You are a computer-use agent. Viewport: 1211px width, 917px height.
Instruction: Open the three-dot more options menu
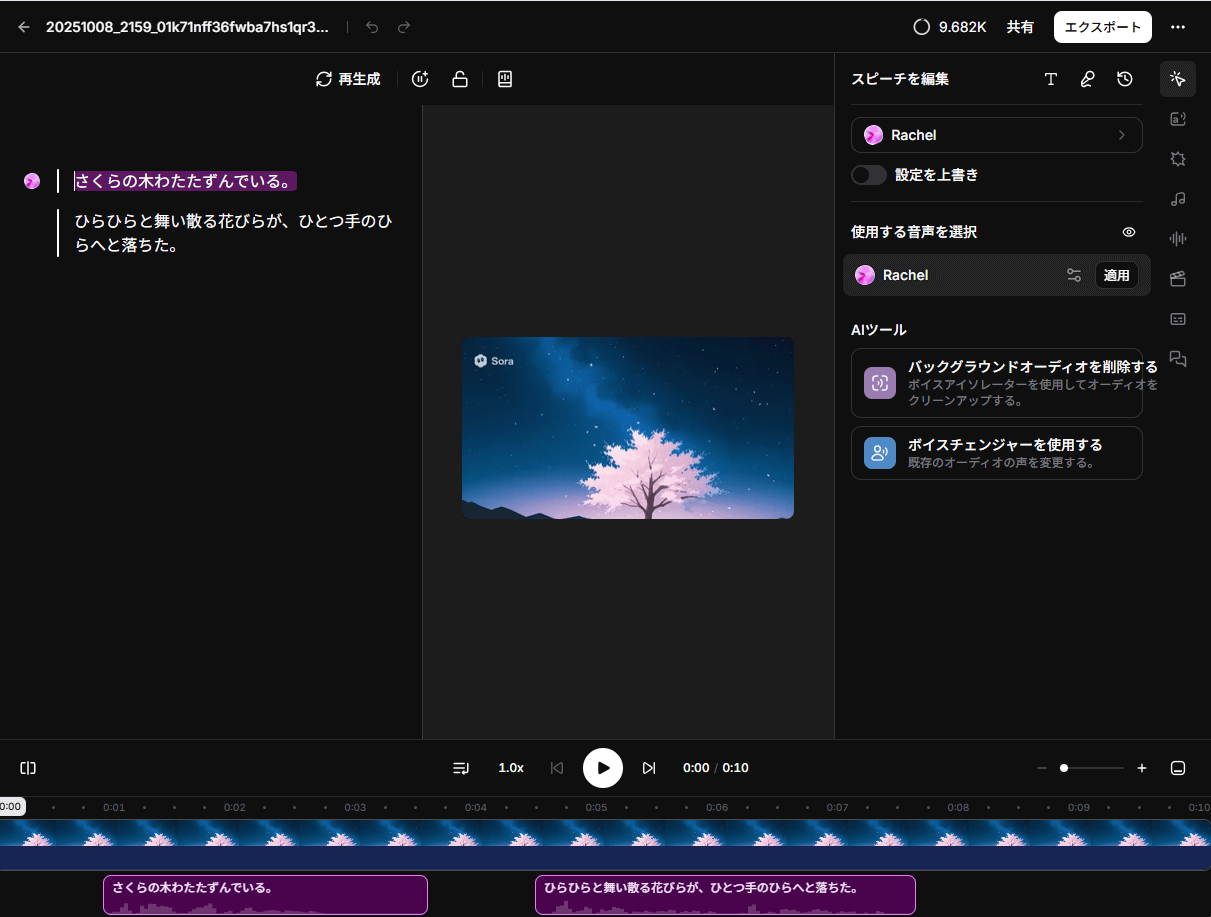click(1178, 27)
